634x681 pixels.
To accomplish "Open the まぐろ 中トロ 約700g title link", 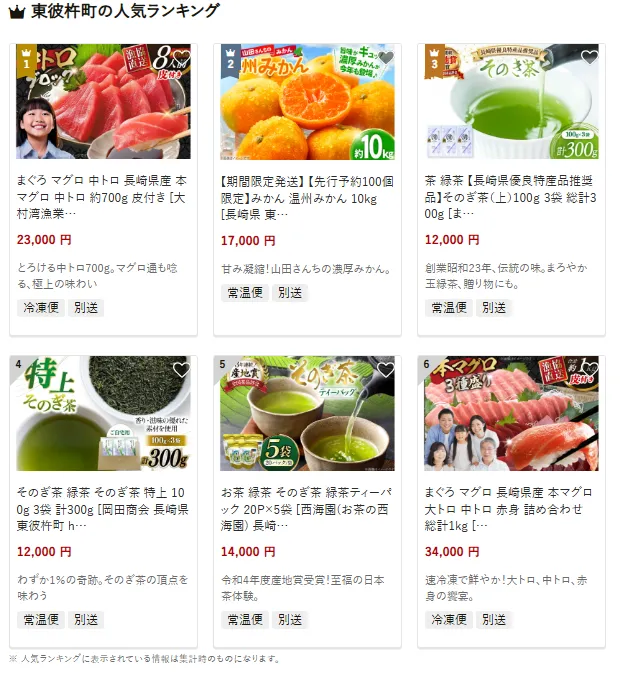I will click(102, 197).
